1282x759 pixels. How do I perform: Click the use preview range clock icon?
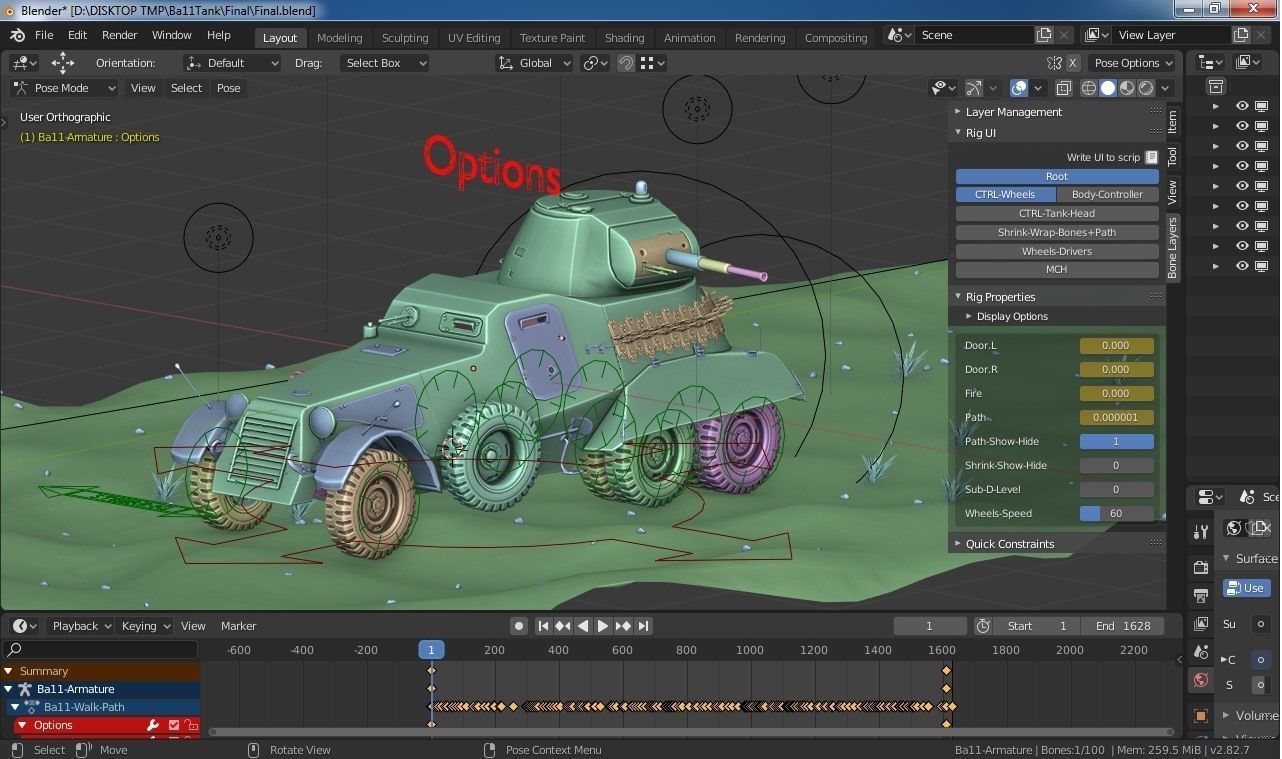point(983,626)
